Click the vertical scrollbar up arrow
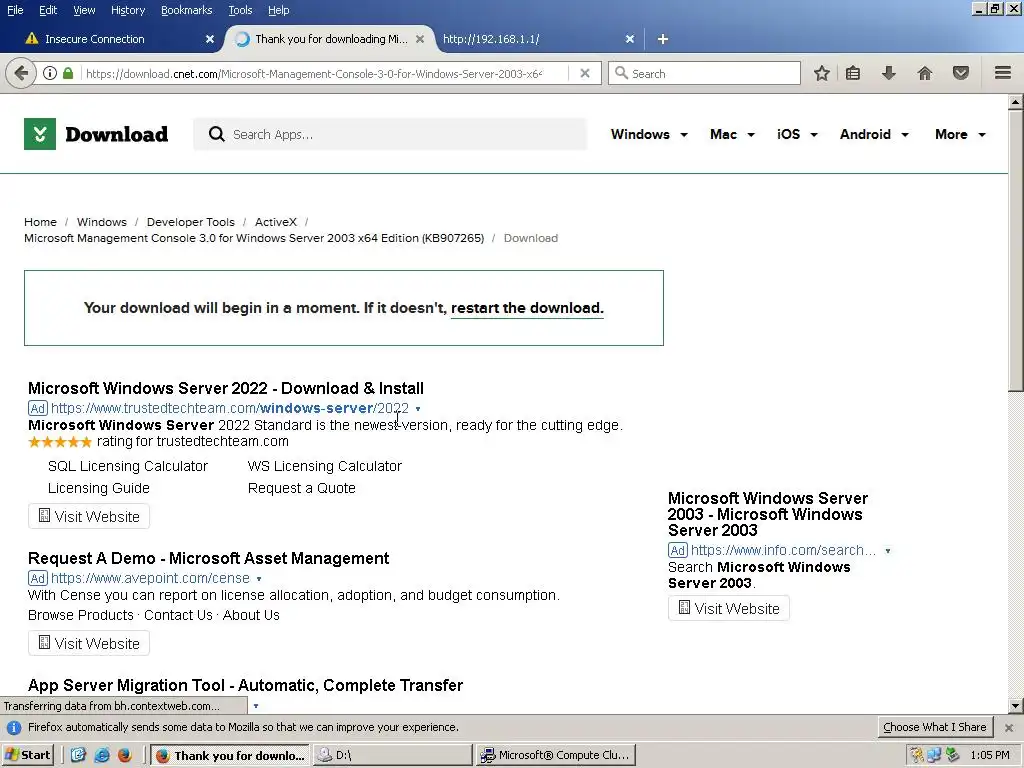 click(x=1016, y=102)
